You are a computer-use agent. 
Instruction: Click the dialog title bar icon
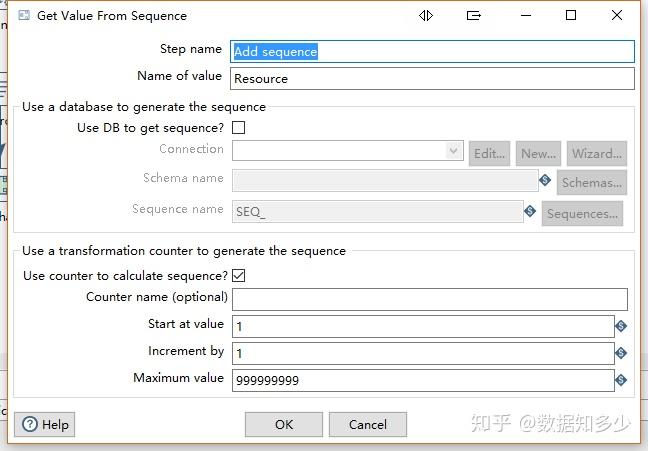click(x=22, y=16)
